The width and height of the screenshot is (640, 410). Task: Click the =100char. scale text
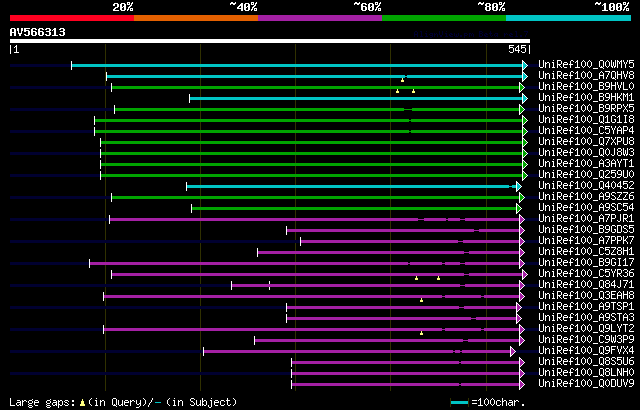[497, 403]
